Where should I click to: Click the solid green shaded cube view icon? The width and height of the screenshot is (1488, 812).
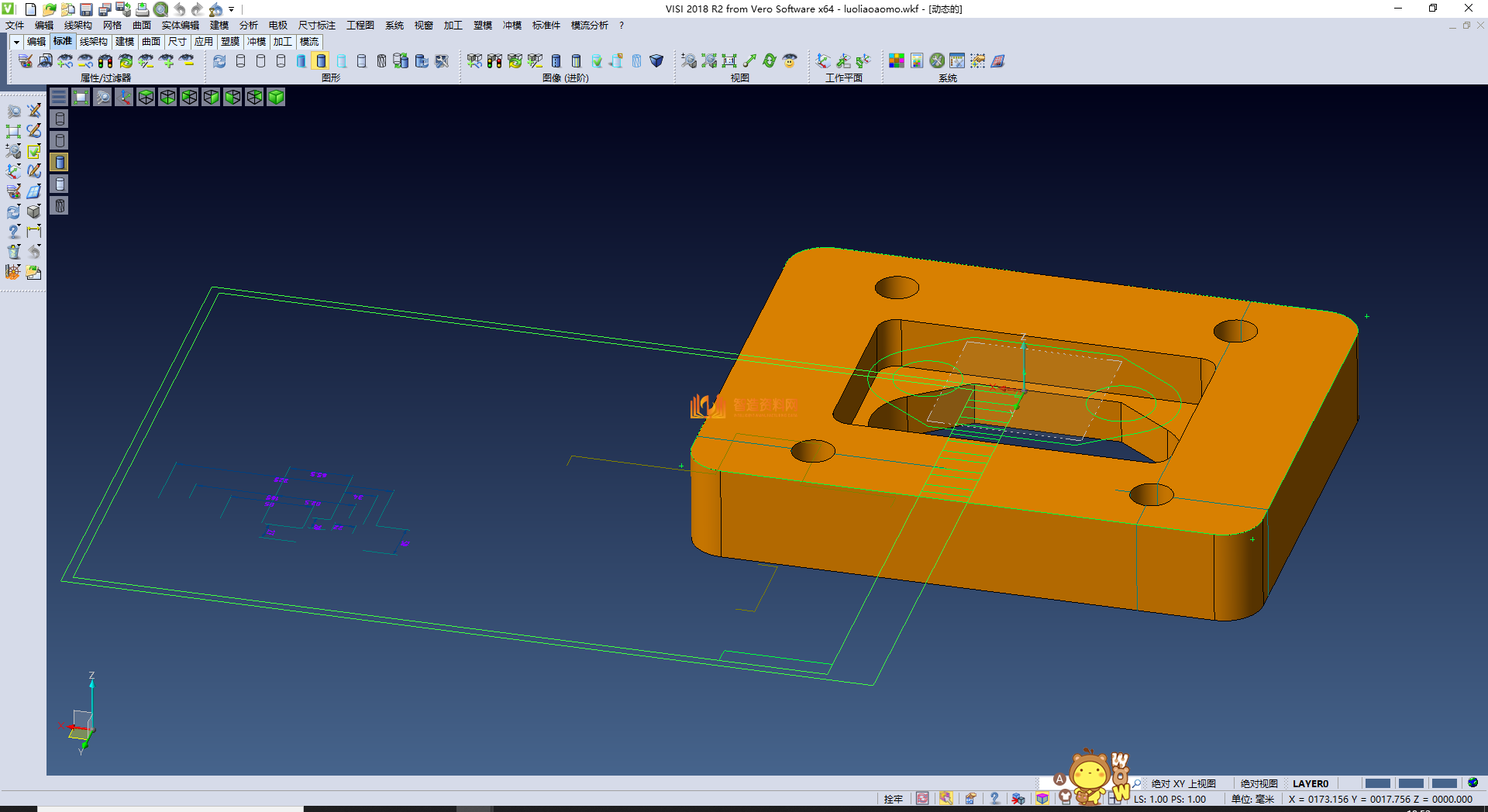276,97
